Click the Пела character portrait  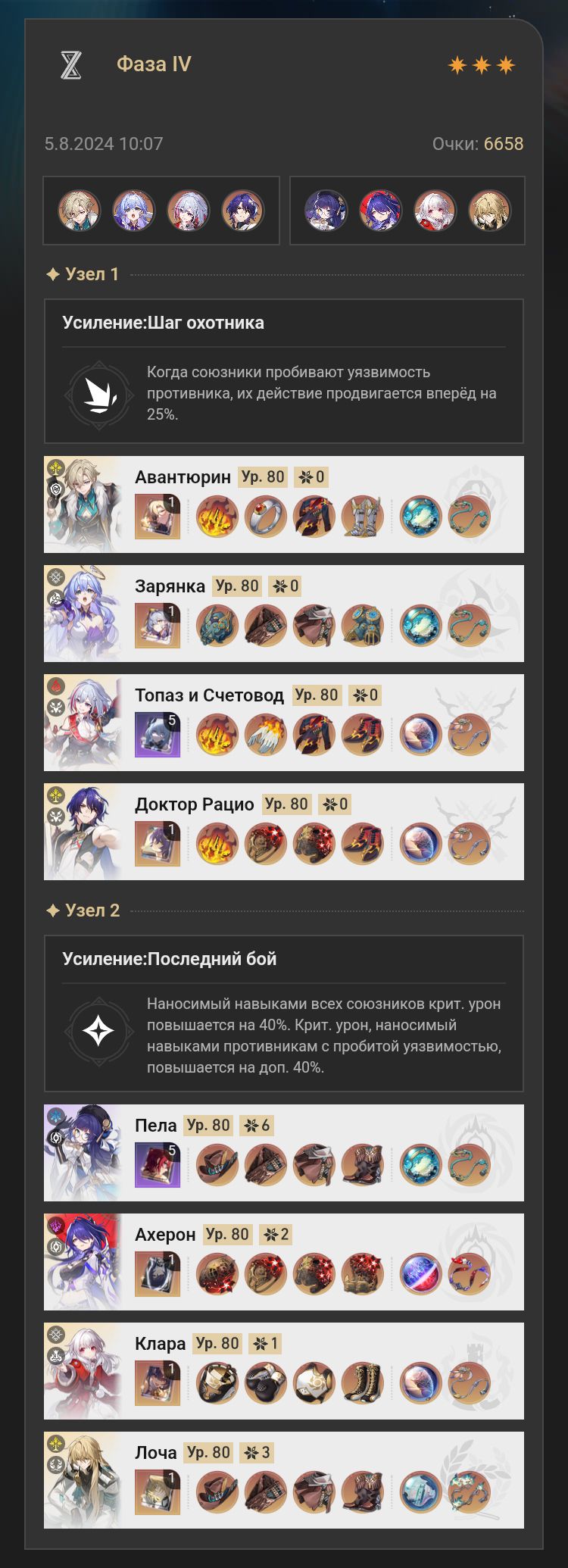[x=83, y=1153]
